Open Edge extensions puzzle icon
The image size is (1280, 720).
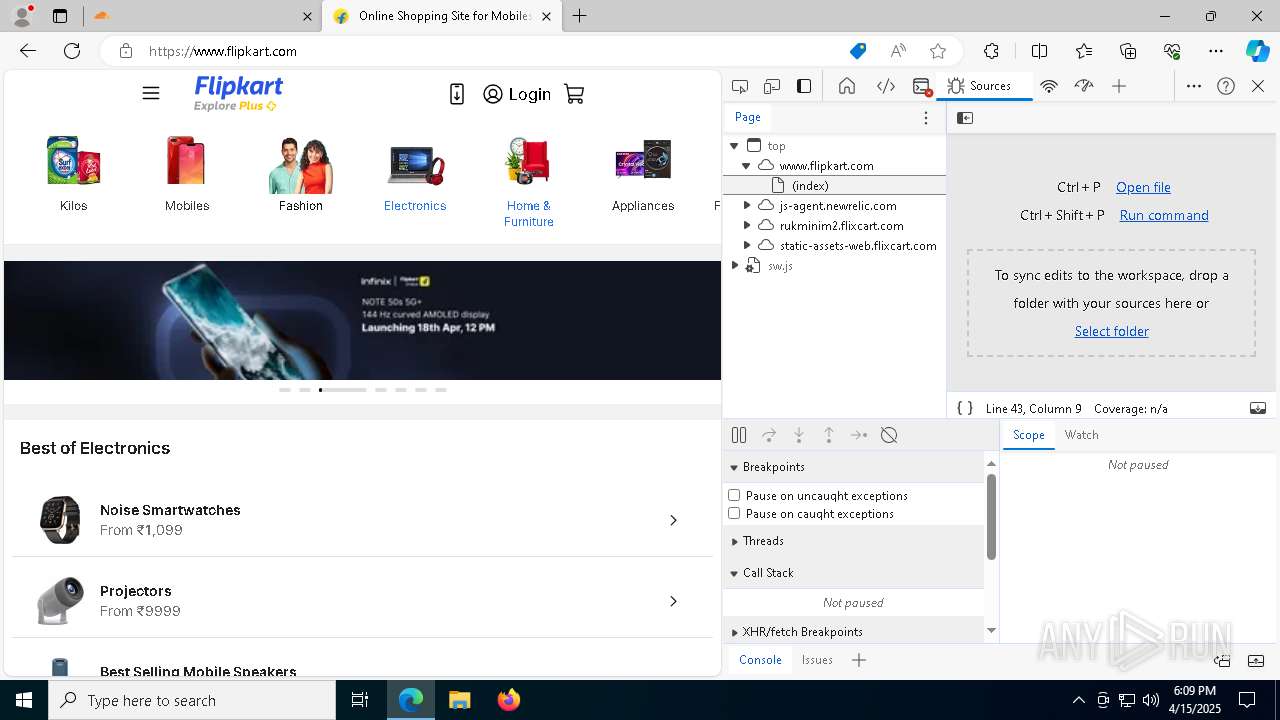[x=991, y=51]
